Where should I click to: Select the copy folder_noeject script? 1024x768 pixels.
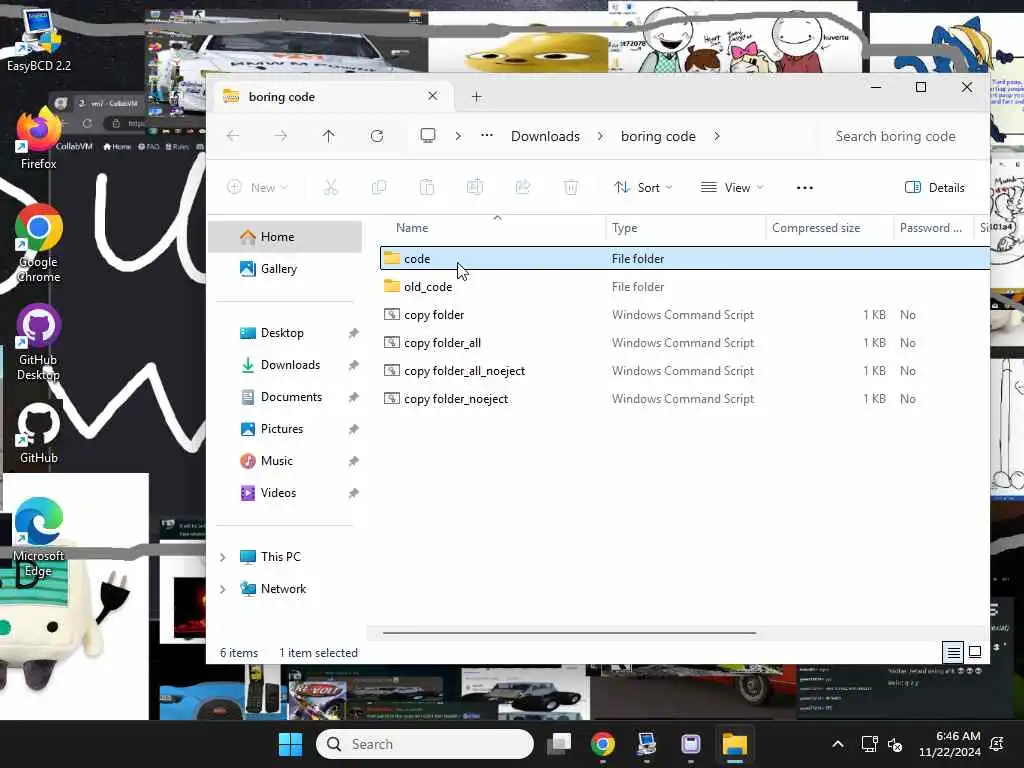coord(684,399)
